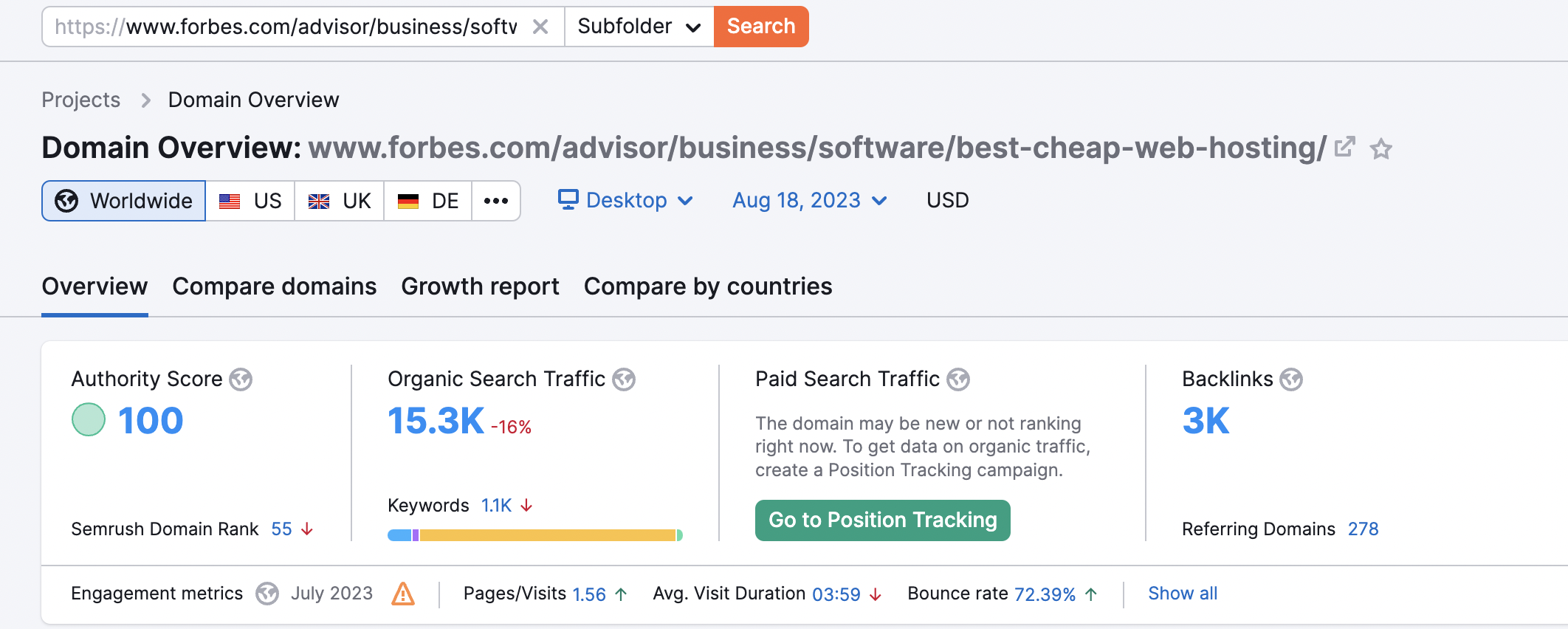1568x629 pixels.
Task: Open Organic Search Traffic 15.3K value
Action: (436, 421)
